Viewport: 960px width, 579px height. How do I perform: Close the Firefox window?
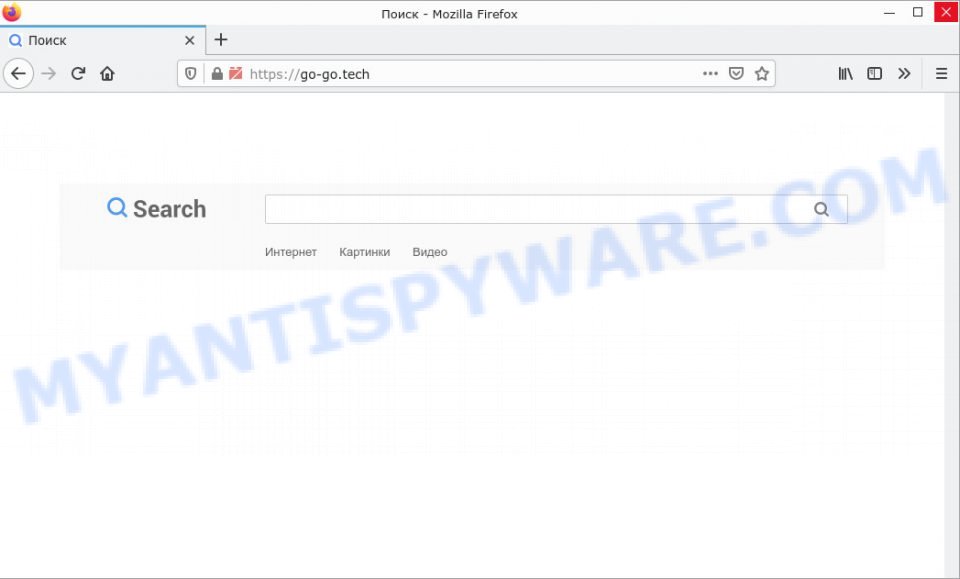click(x=946, y=13)
